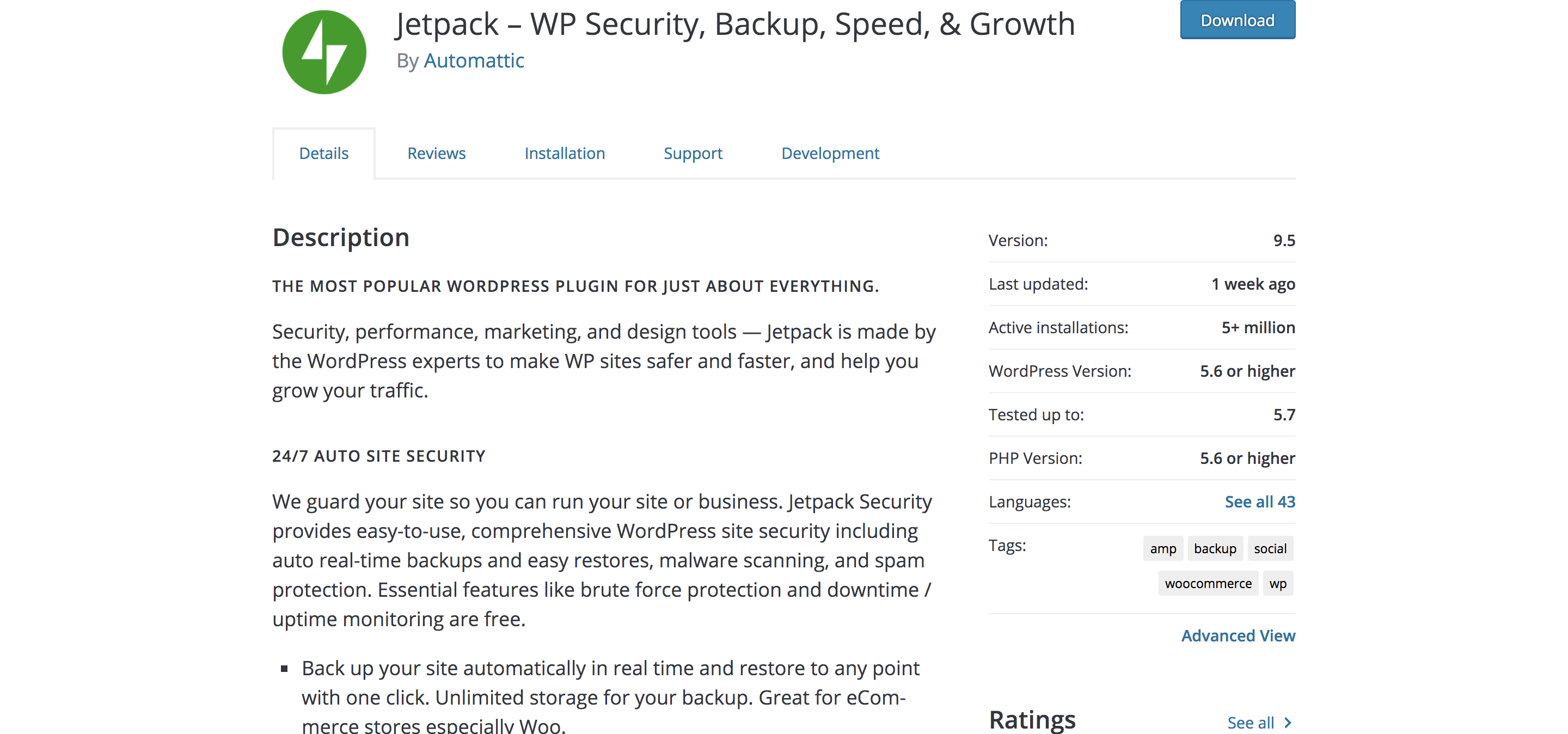1568x734 pixels.
Task: Click the Development tab link
Action: tap(832, 152)
